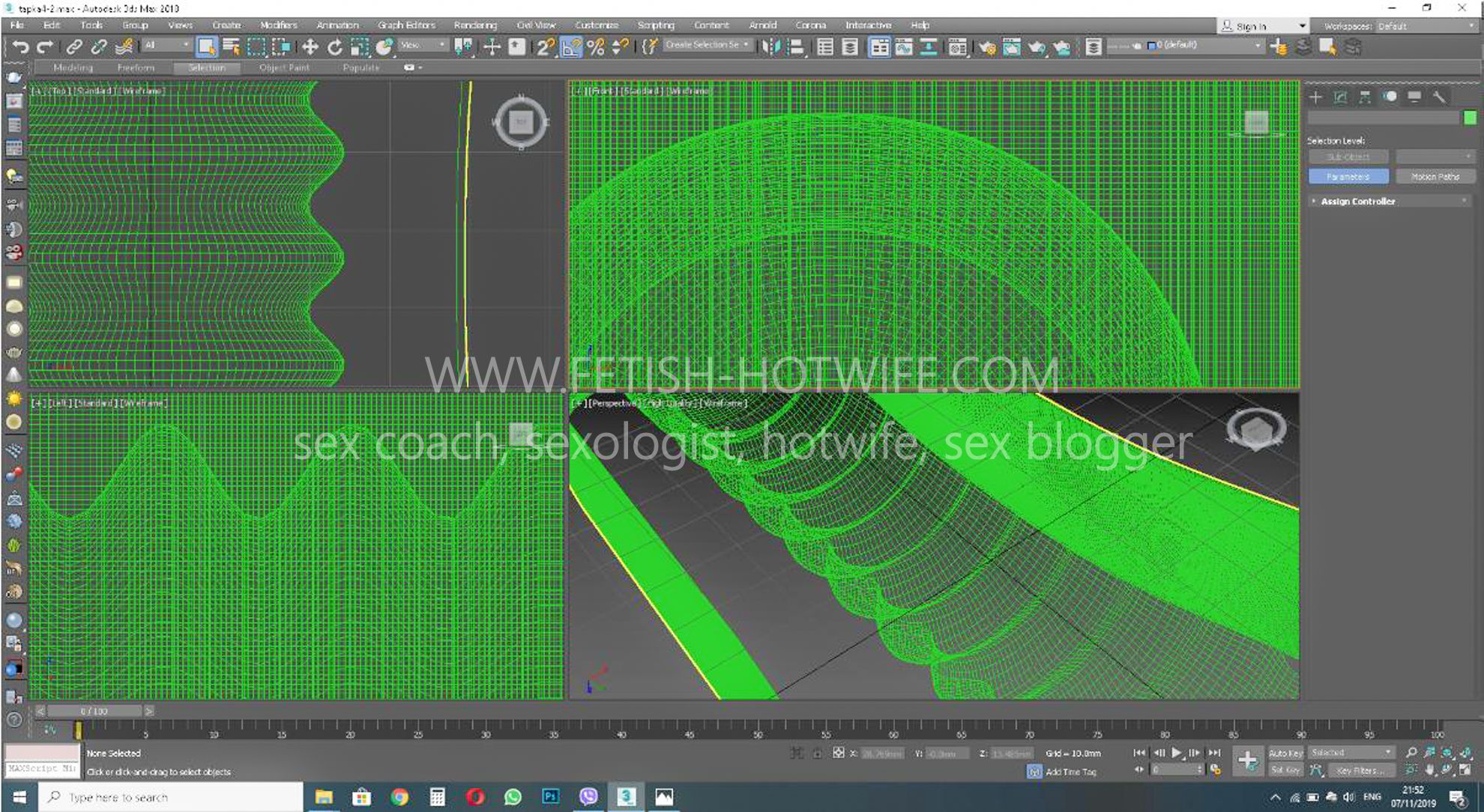Toggle the 2D Snaps button
The width and height of the screenshot is (1484, 812).
pyautogui.click(x=545, y=47)
